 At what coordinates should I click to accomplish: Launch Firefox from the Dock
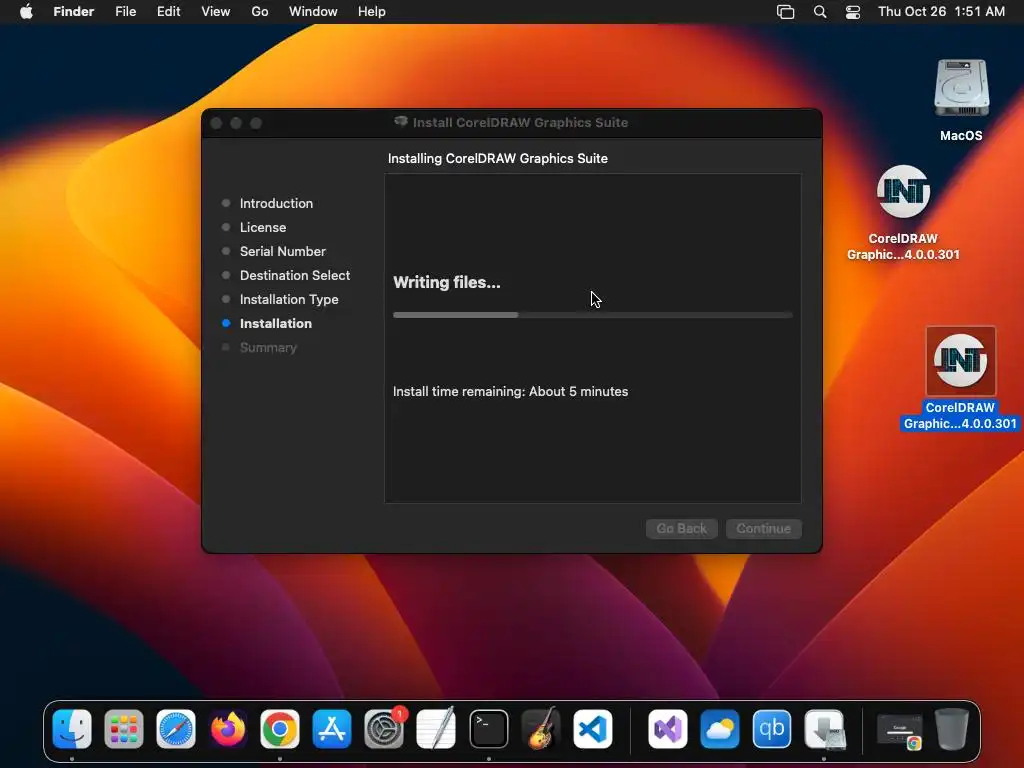228,729
